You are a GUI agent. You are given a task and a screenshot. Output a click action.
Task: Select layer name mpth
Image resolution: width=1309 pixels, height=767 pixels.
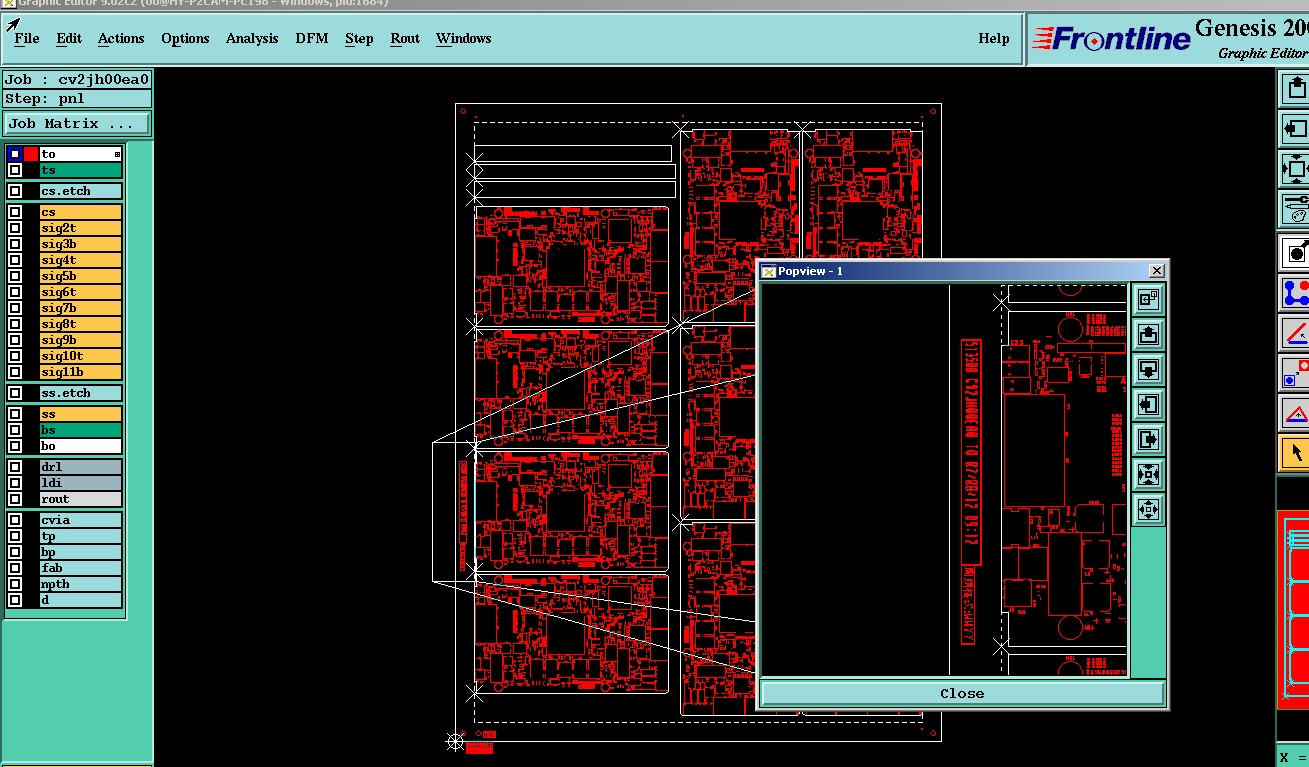coord(81,584)
